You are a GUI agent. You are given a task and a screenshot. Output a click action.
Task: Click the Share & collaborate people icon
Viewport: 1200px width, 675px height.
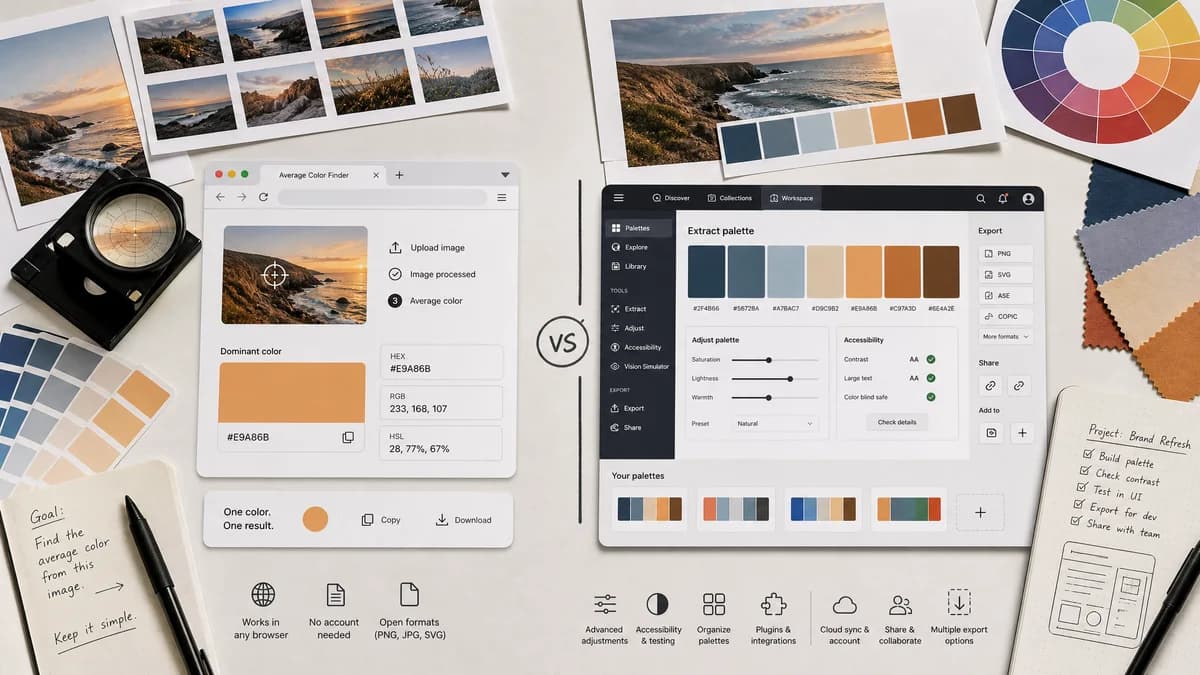click(900, 604)
